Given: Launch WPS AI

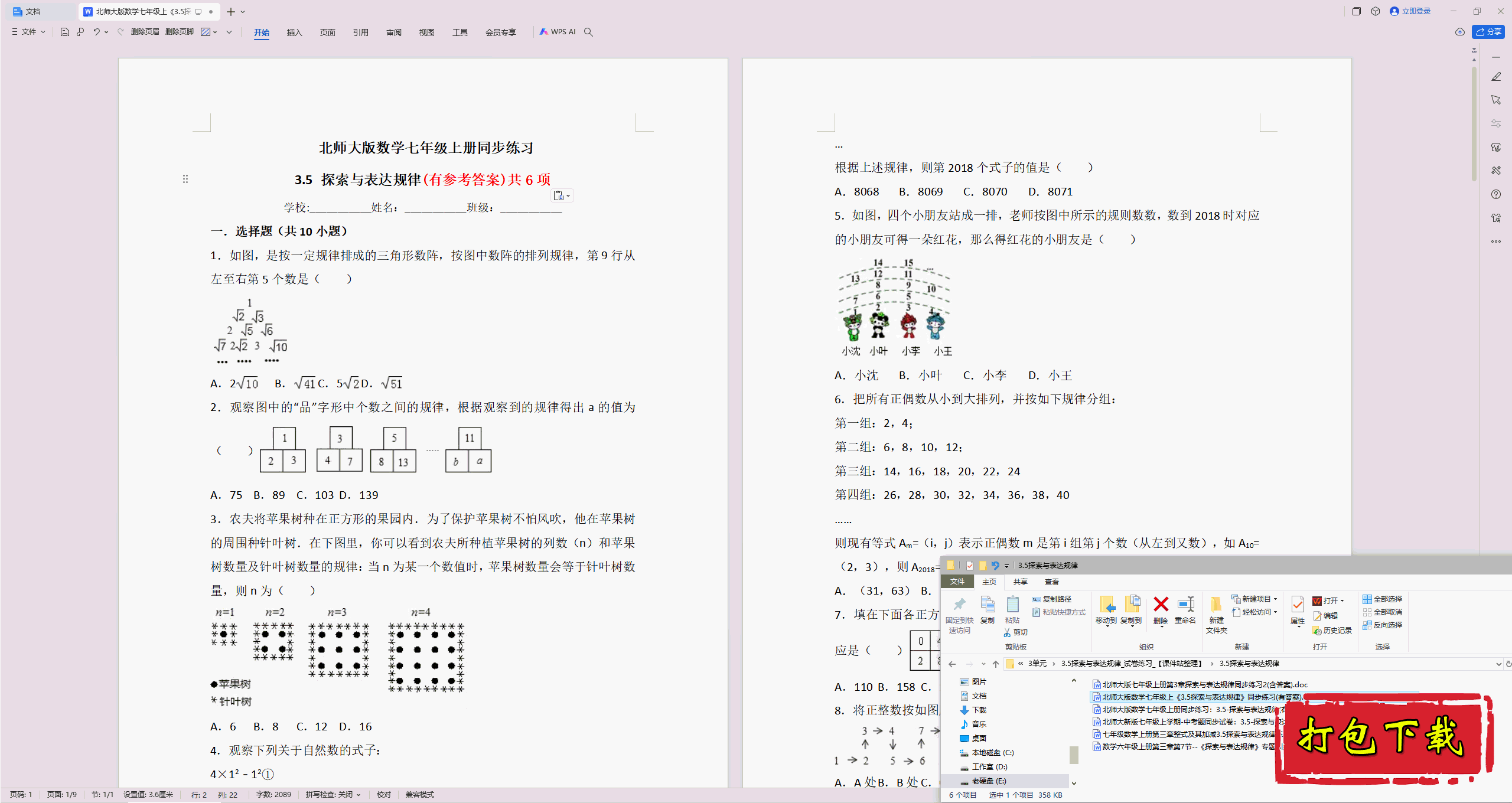Looking at the screenshot, I should coord(558,32).
